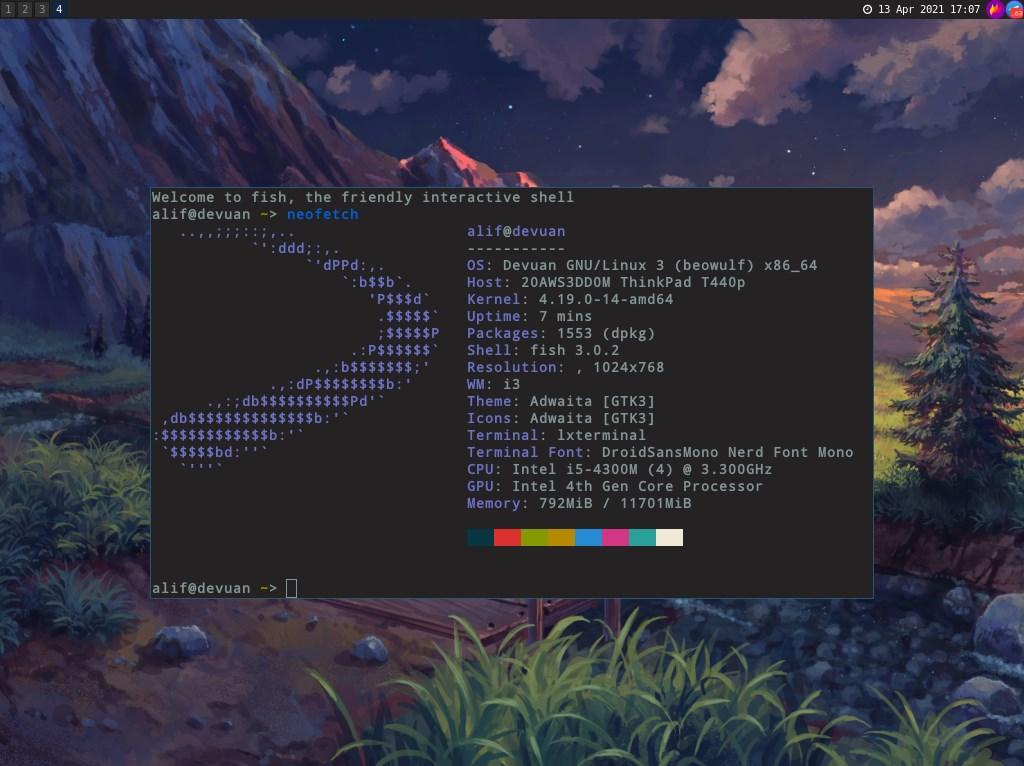Click the "Shell: fish 3.0.2" line
The image size is (1024, 766).
[543, 350]
